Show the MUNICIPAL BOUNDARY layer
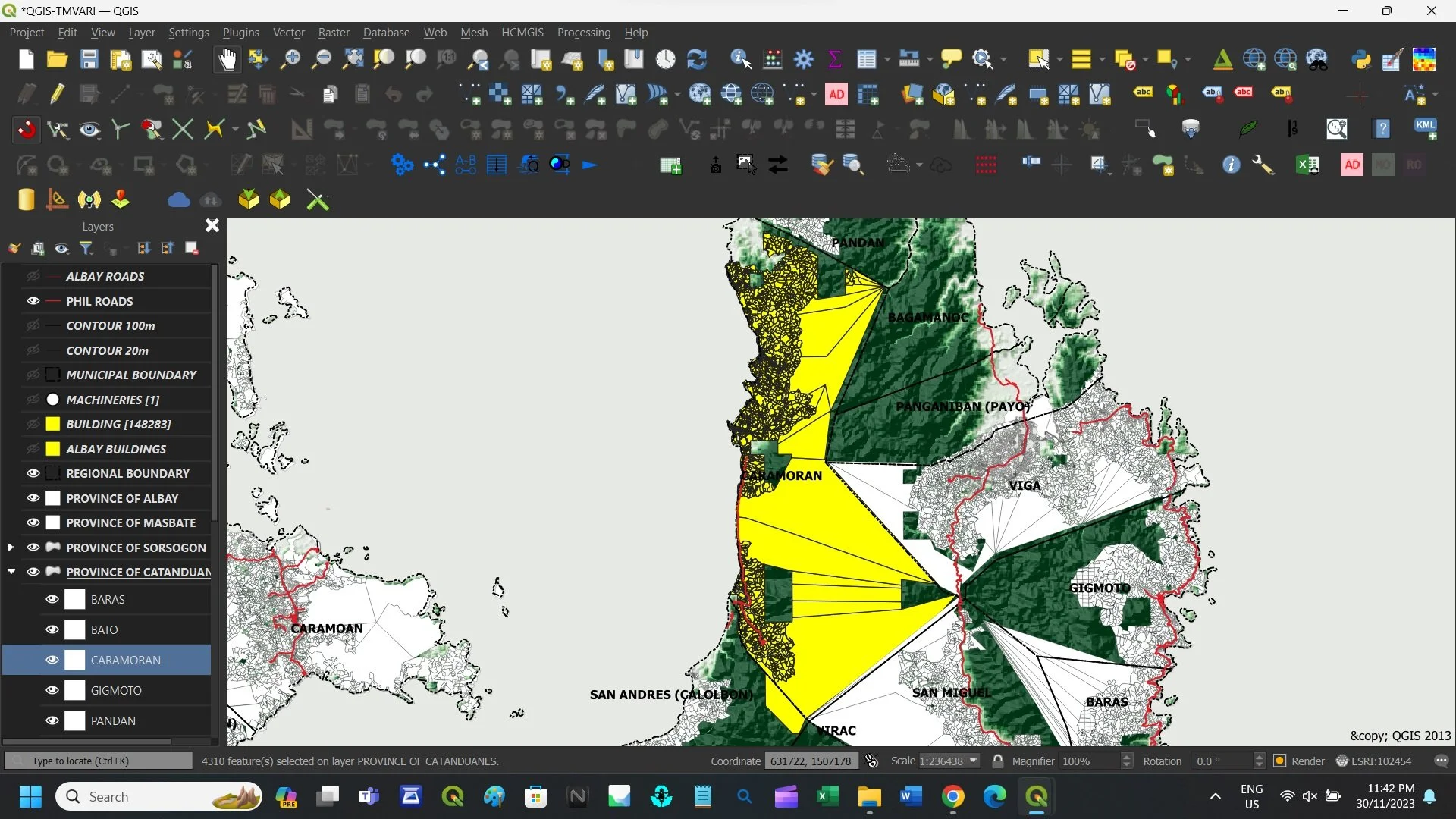 coord(33,375)
